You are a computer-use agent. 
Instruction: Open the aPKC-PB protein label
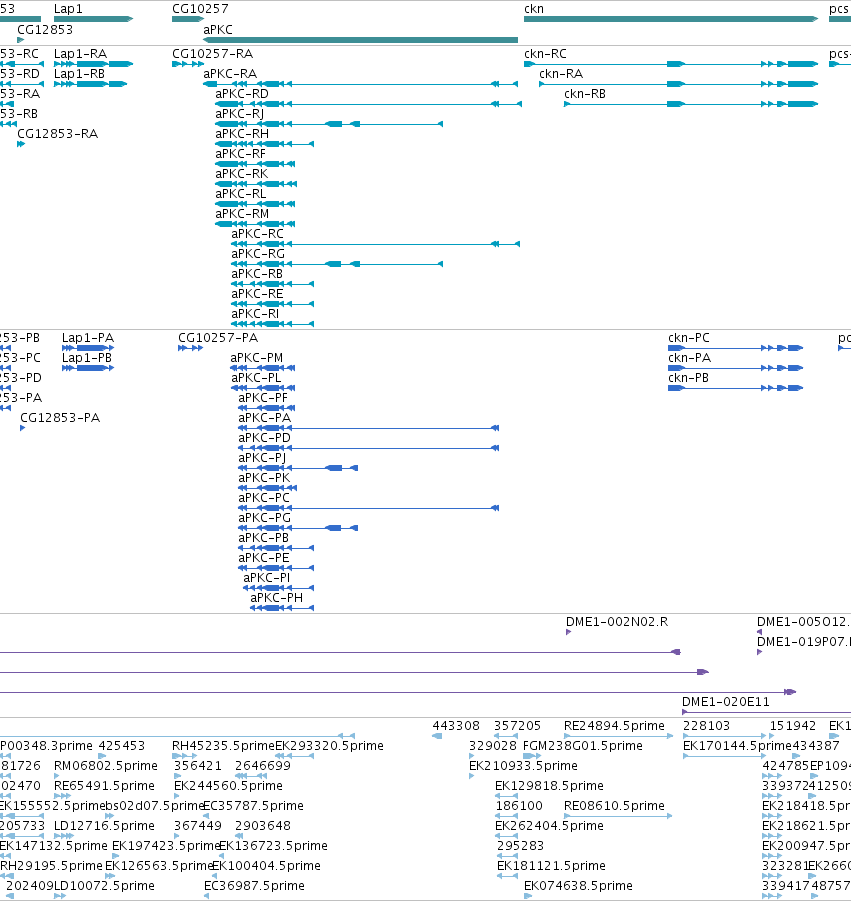[264, 538]
